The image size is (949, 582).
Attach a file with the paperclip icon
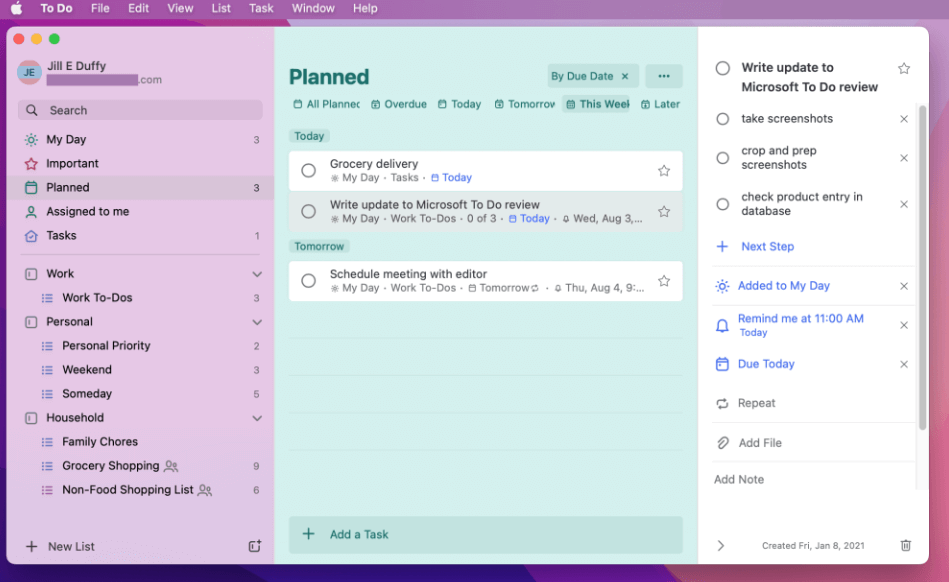(x=720, y=442)
